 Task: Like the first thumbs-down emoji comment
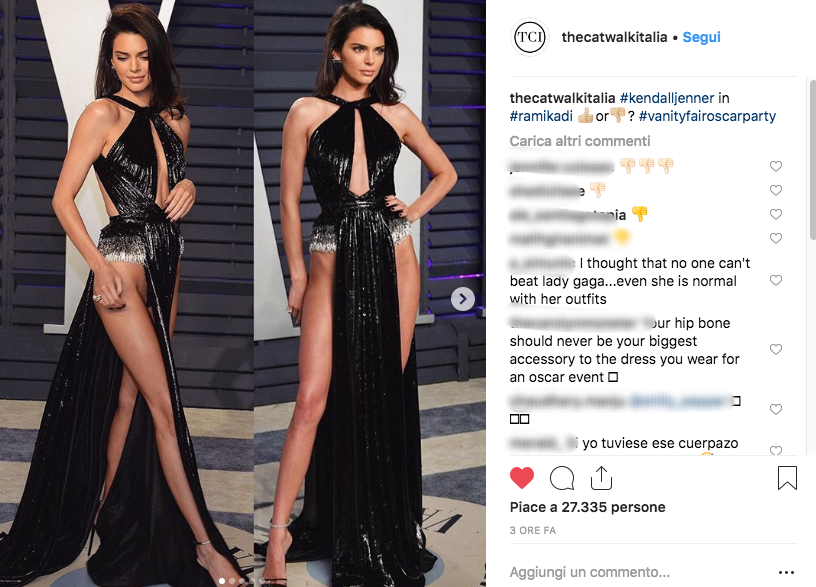tap(775, 166)
